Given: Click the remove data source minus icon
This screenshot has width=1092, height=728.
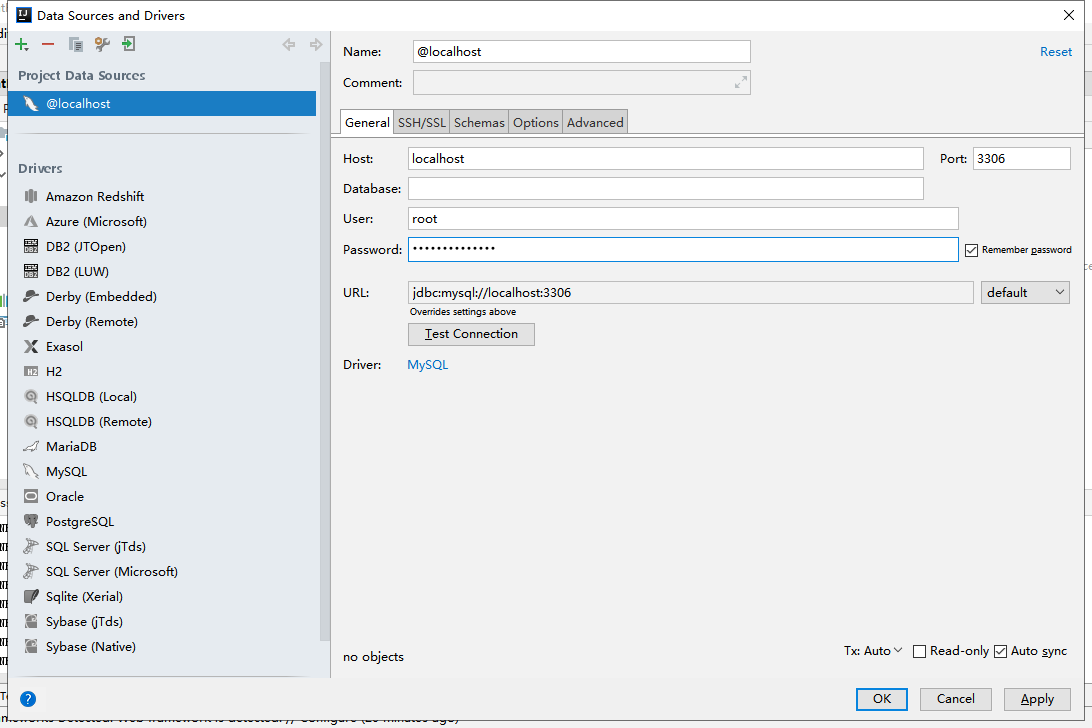Looking at the screenshot, I should point(48,44).
